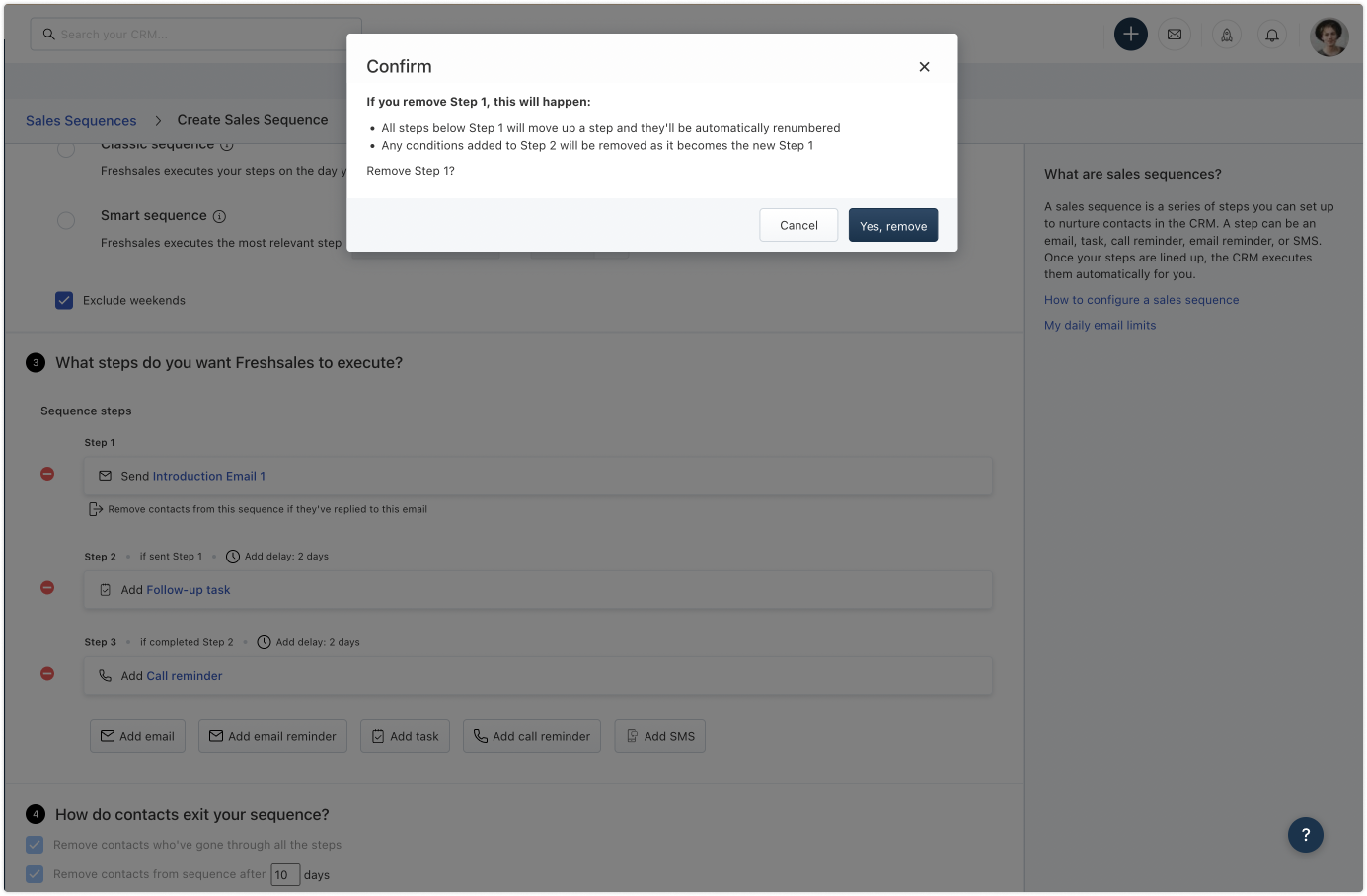
Task: Open the email envelope icon in header
Action: [1175, 35]
